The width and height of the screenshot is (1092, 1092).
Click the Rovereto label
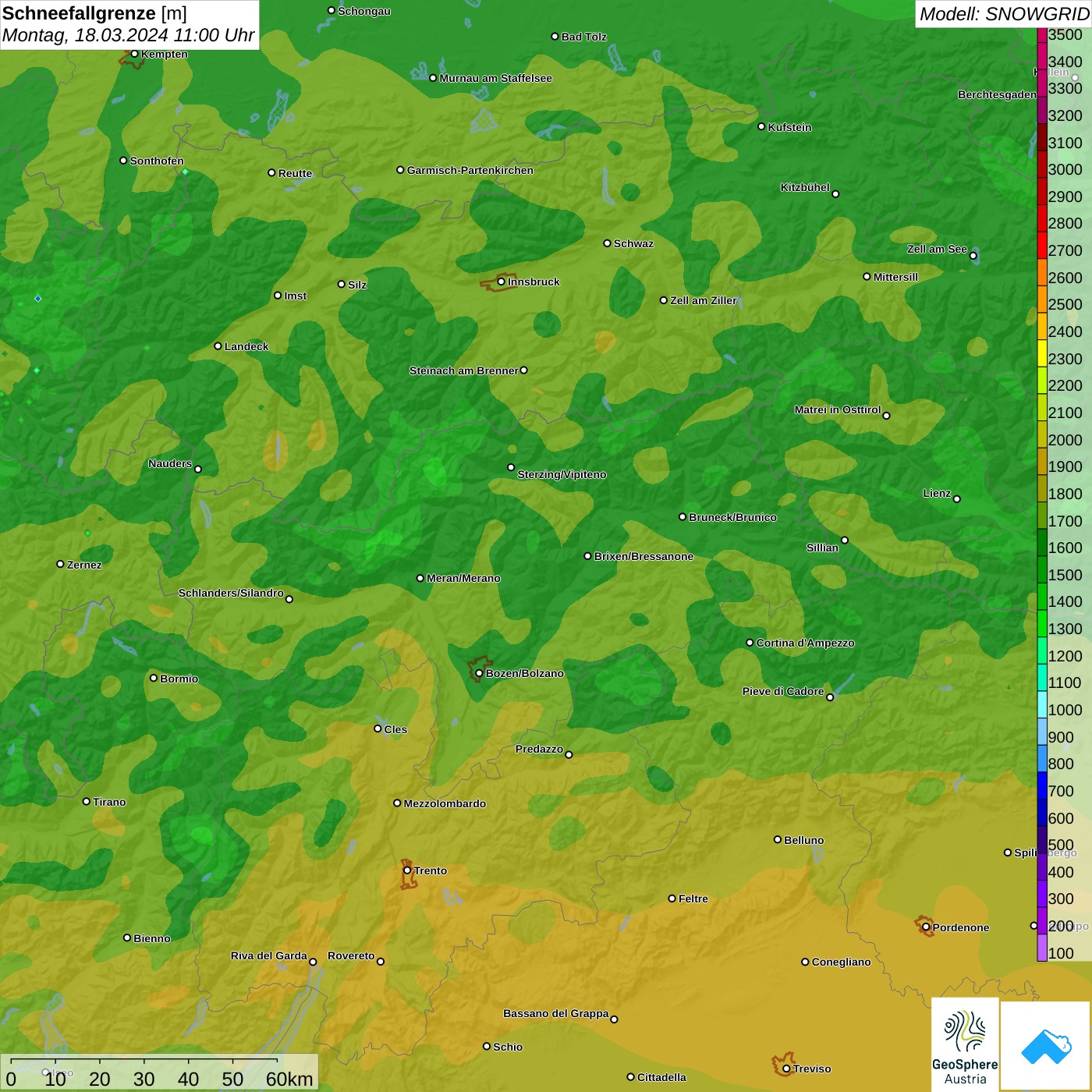[x=351, y=955]
